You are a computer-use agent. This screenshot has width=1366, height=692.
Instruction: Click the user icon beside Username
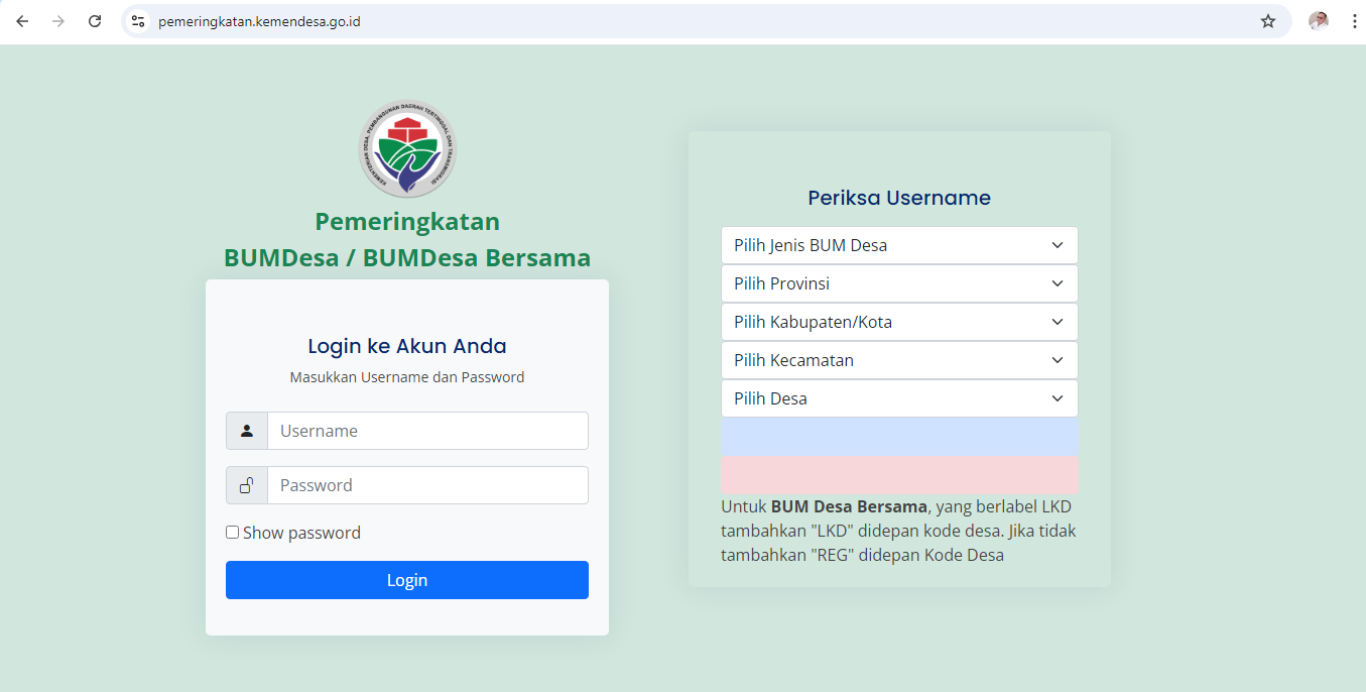pyautogui.click(x=247, y=431)
